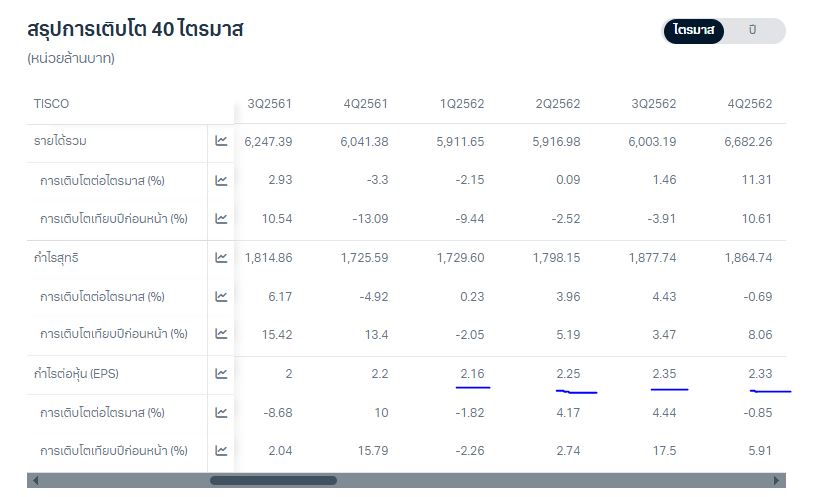Screen dimensions: 813x497
Task: Click the 4Q2562 column header
Action: pyautogui.click(x=750, y=104)
